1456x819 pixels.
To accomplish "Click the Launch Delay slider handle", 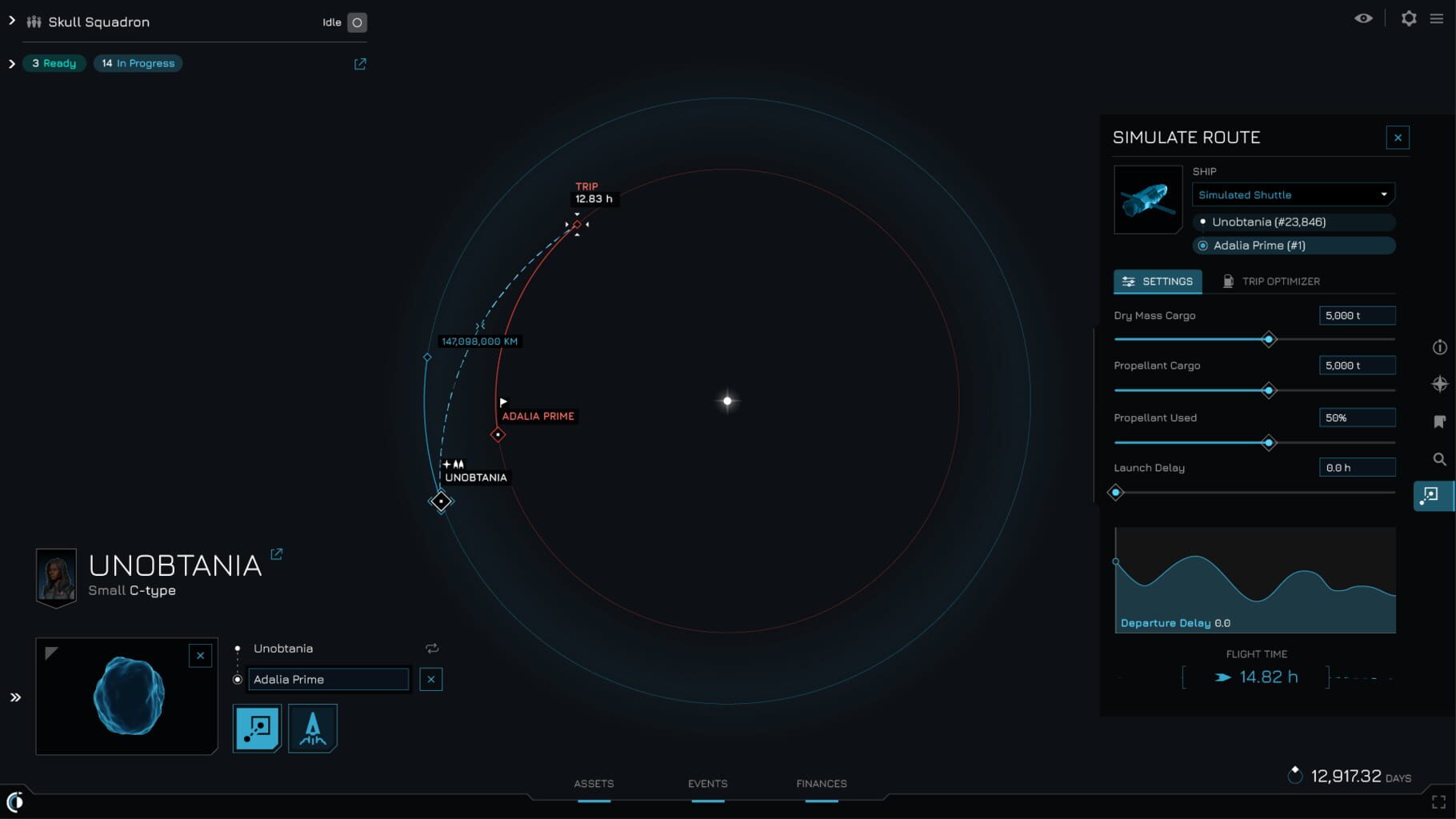I will tap(1116, 493).
